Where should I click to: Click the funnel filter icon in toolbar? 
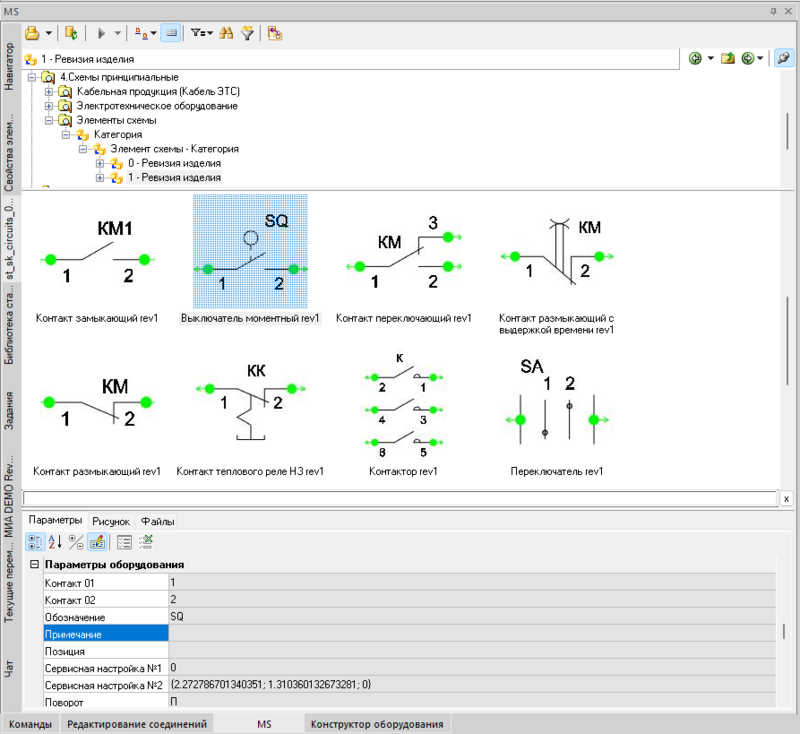(247, 33)
